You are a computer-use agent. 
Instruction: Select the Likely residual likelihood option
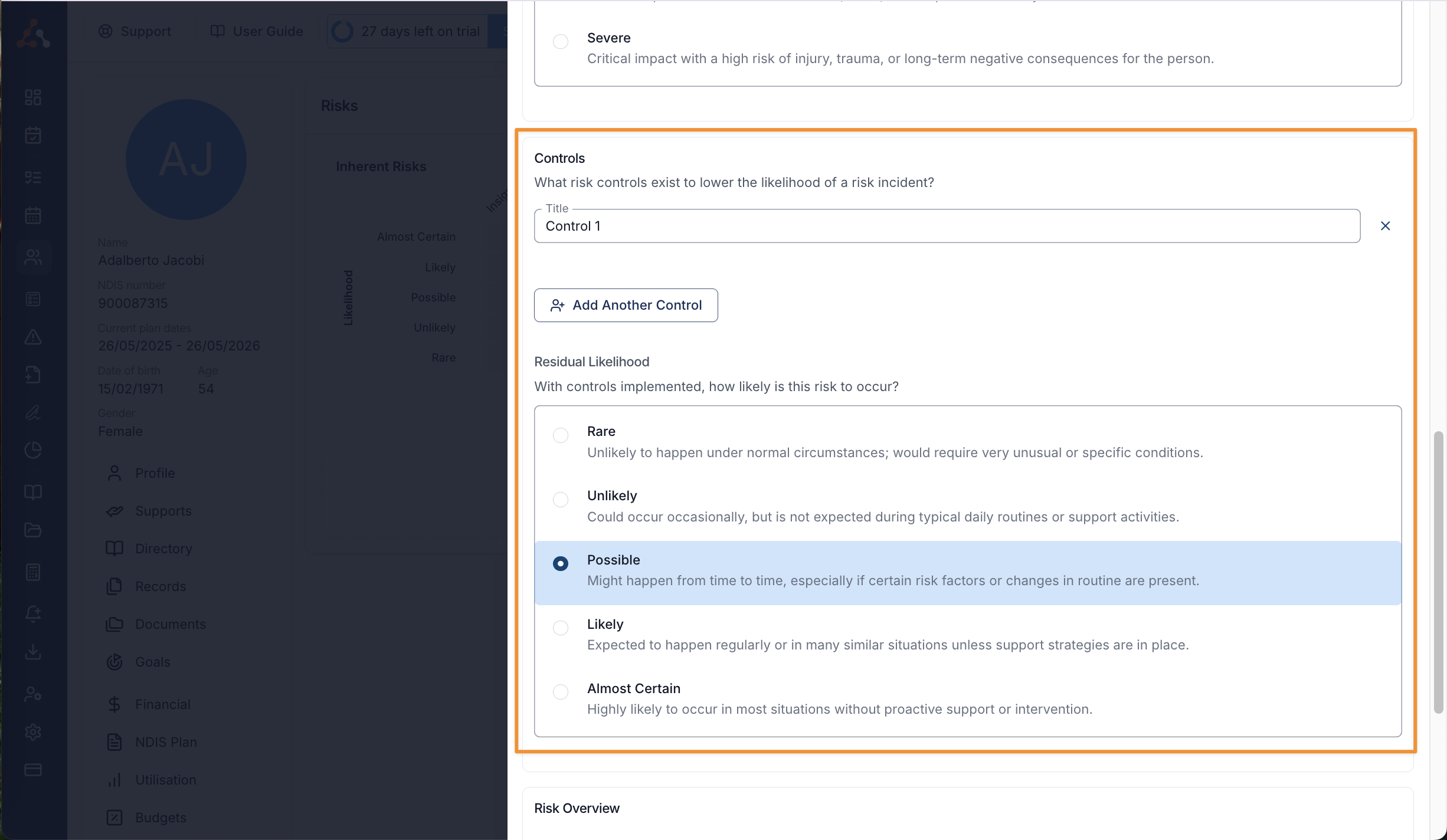561,628
